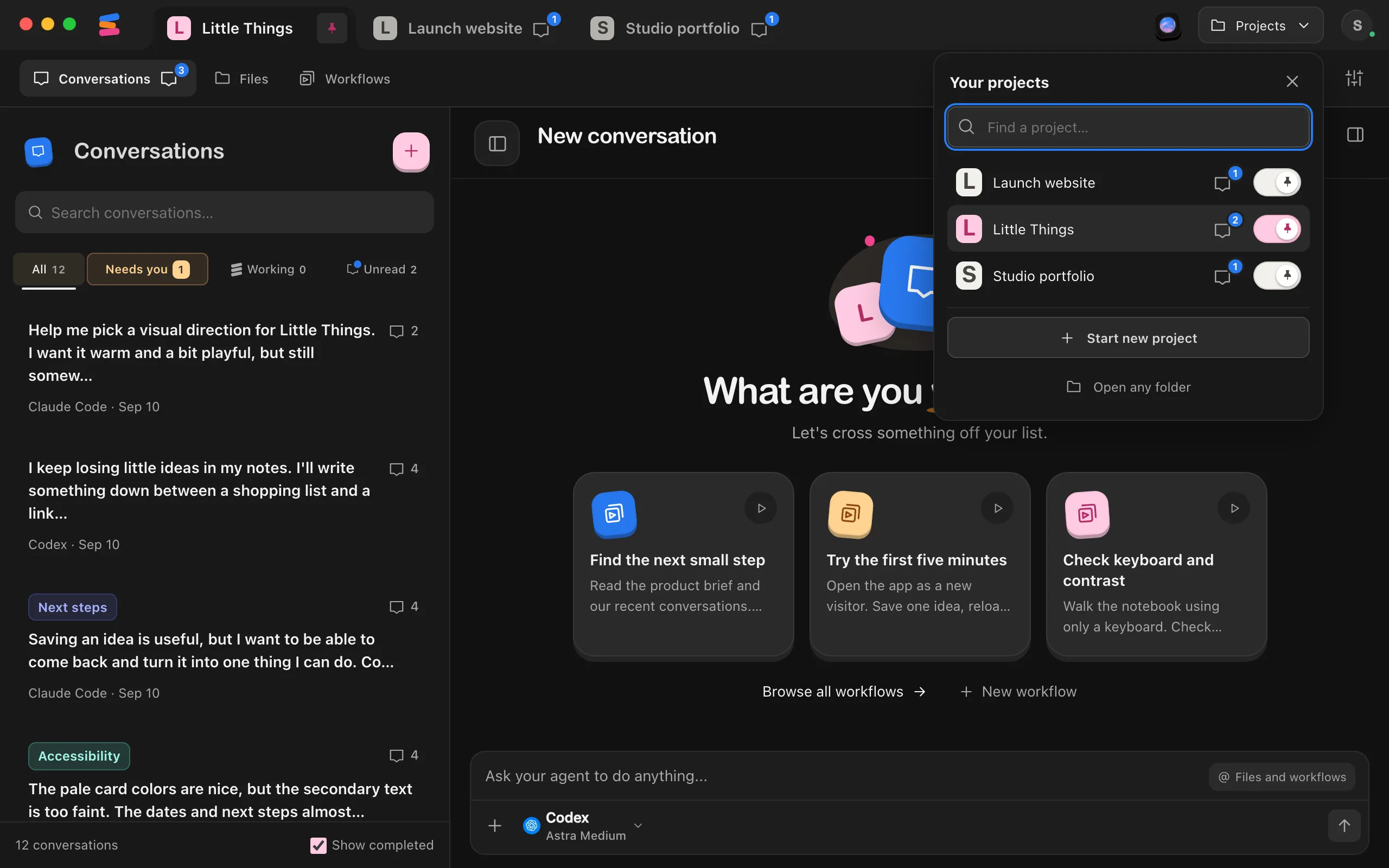Click the pink new conversation plus button

(411, 151)
